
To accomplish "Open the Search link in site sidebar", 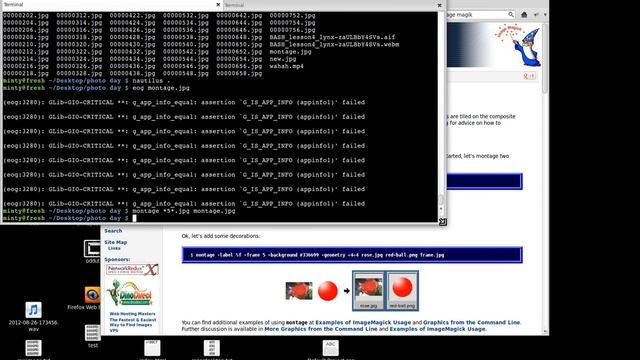I will pyautogui.click(x=113, y=231).
